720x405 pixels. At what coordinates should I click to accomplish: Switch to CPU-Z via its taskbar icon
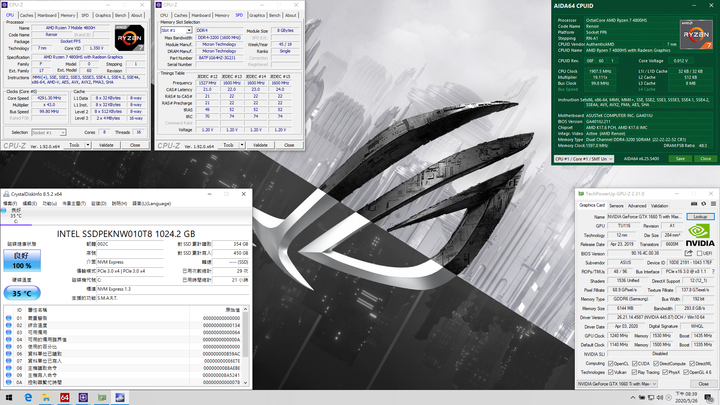83,398
